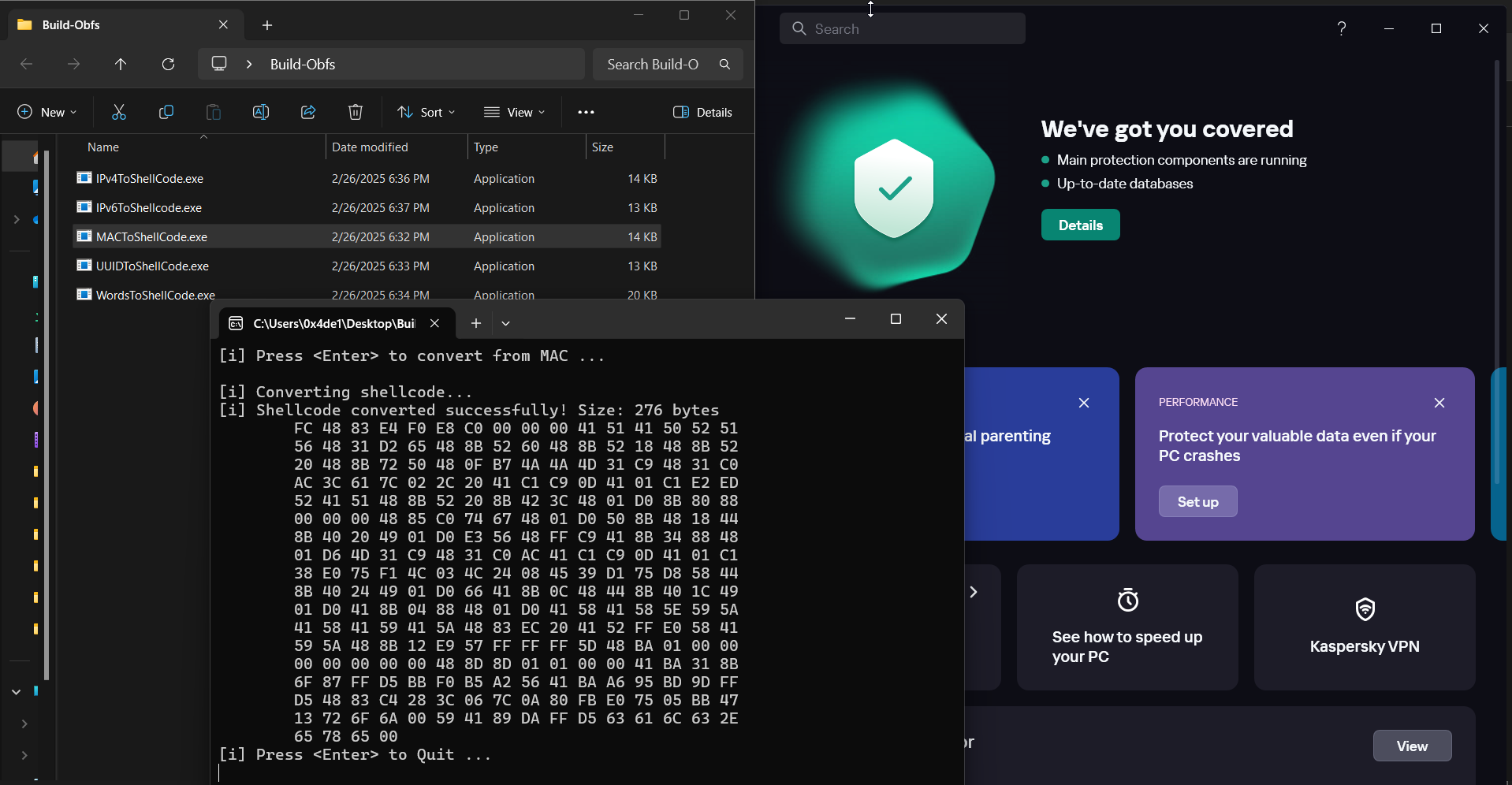Open the New item dropdown in File Explorer
1512x785 pixels.
click(47, 112)
